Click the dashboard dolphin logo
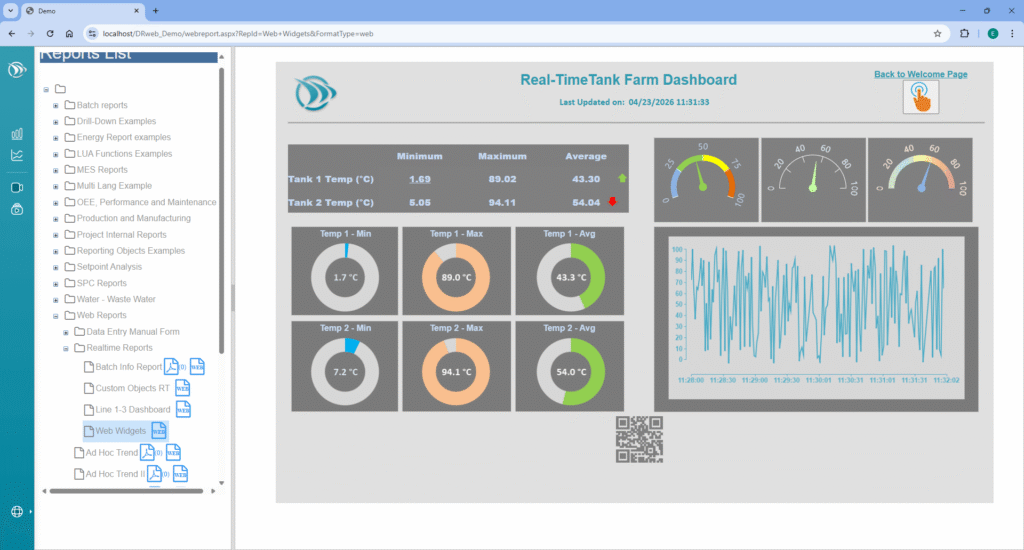The image size is (1024, 550). 315,93
